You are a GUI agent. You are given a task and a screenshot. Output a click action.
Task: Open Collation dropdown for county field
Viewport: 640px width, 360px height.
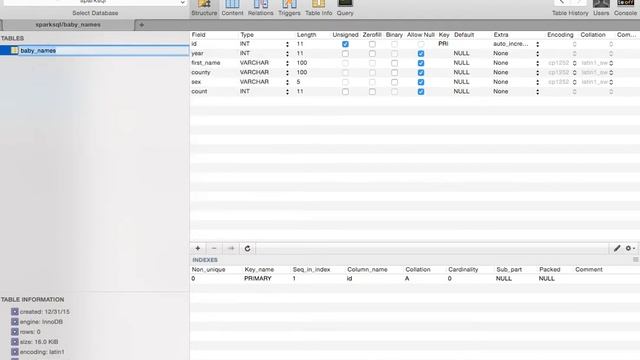[611, 73]
